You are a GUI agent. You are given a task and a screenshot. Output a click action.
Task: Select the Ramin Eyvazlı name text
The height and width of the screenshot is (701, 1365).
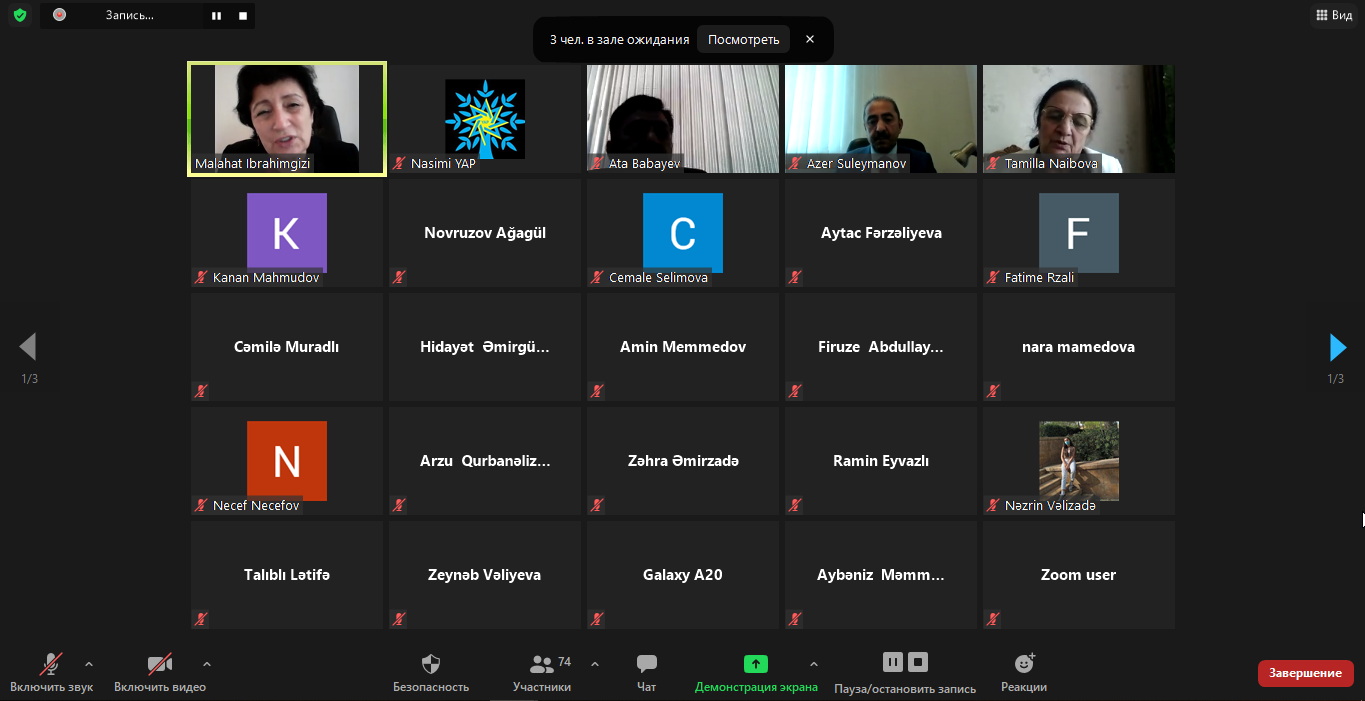tap(881, 461)
